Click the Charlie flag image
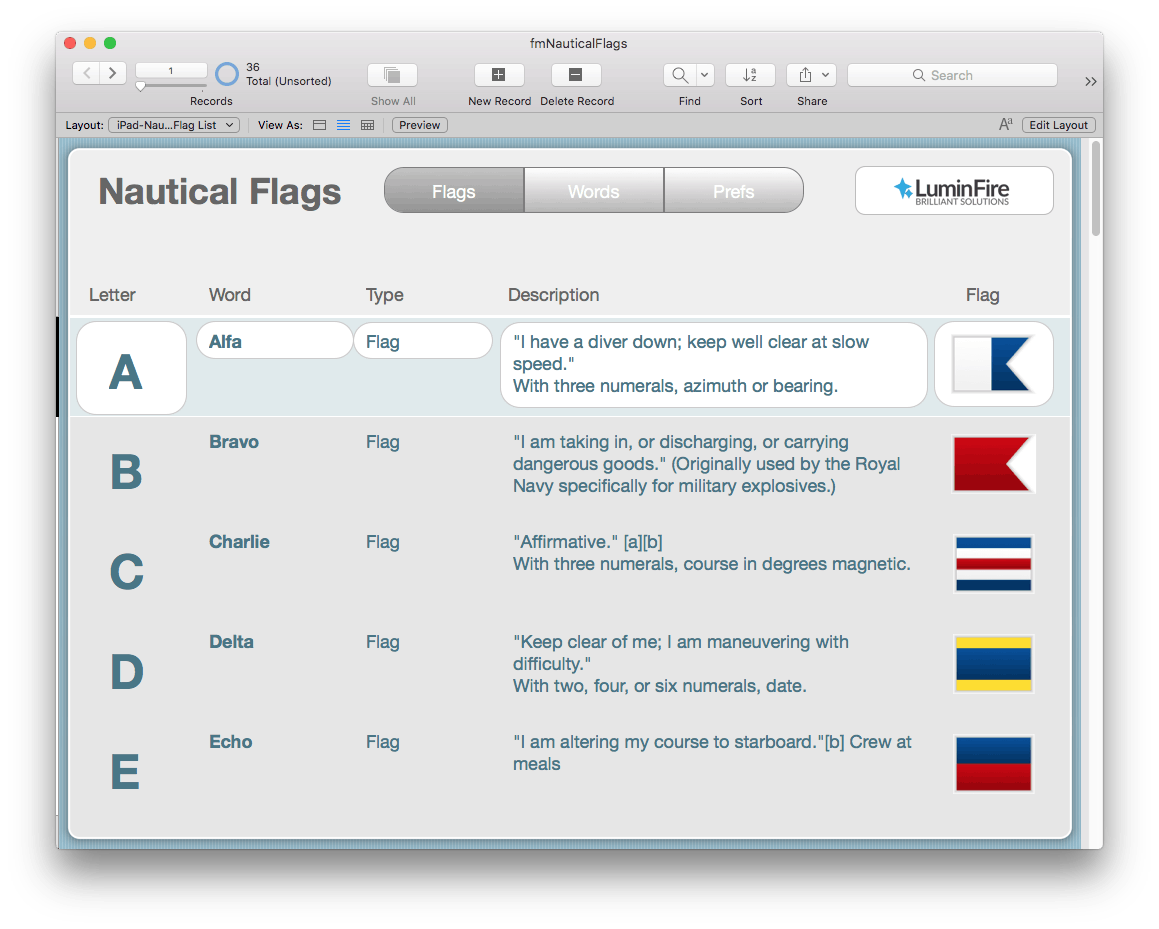The image size is (1159, 929). coord(993,563)
